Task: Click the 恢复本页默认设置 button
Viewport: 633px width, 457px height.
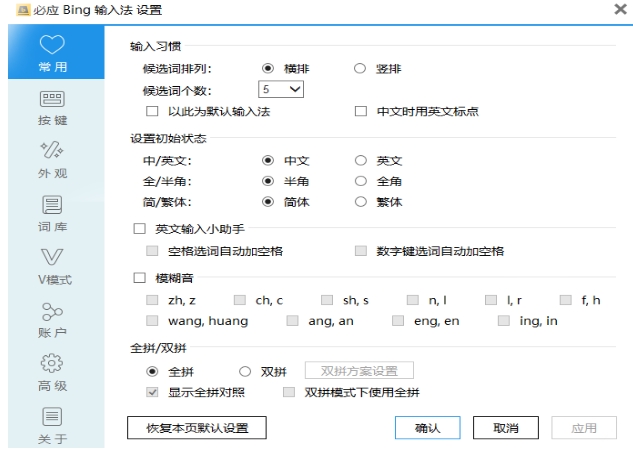Action: coord(198,428)
